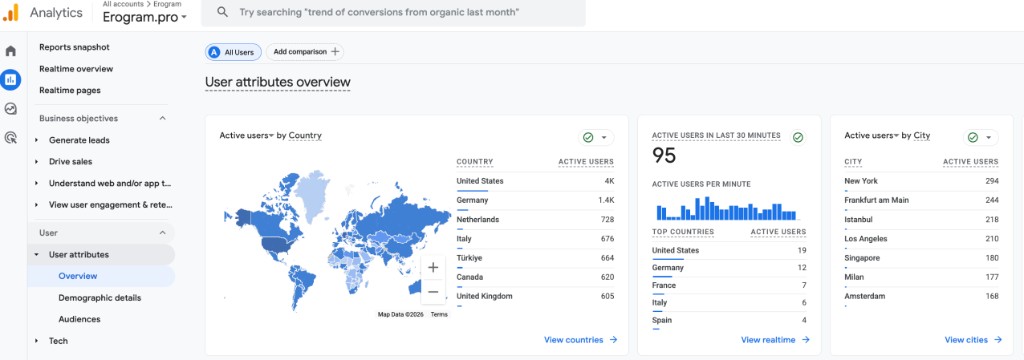
Task: Click the Frankfurt am Main city row
Action: coord(921,200)
